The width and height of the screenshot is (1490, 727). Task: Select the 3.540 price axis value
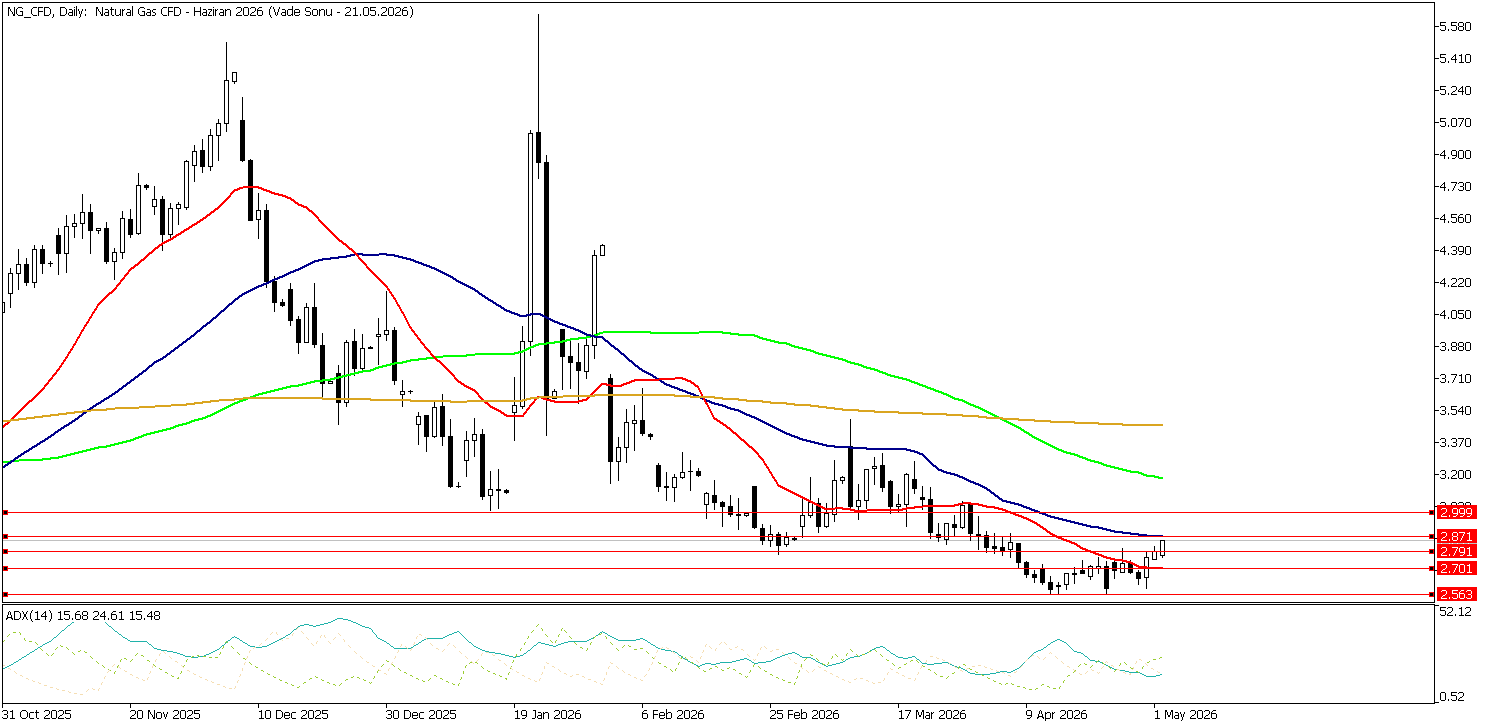1456,410
